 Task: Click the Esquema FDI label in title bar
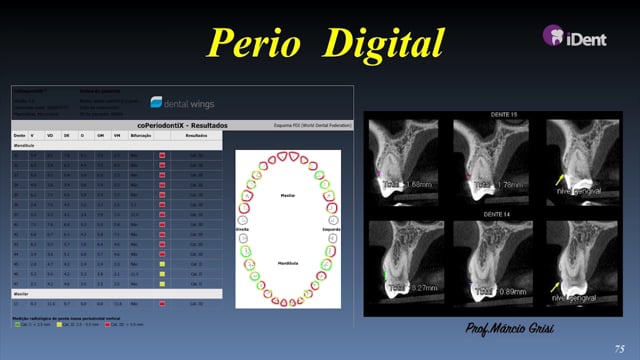pyautogui.click(x=313, y=125)
